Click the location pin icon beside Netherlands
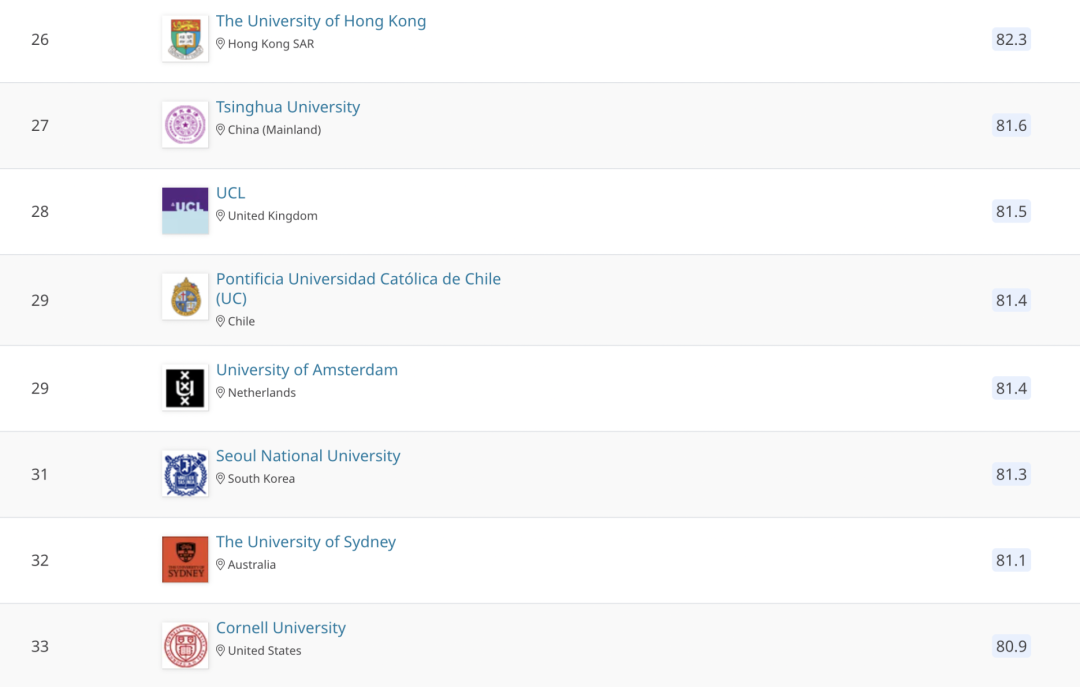The image size is (1080, 687). pos(221,393)
